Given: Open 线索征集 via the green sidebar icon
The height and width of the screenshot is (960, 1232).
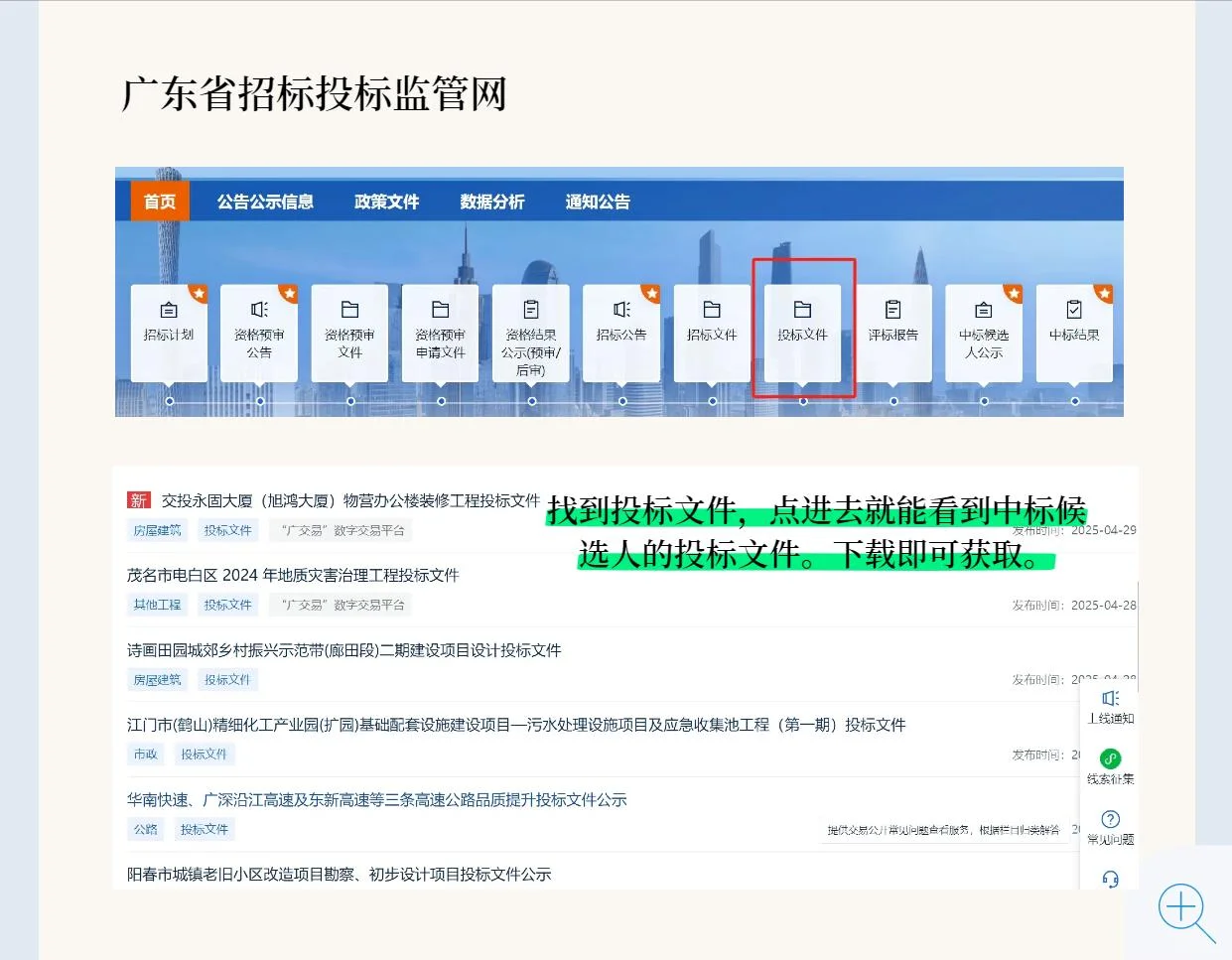Looking at the screenshot, I should click(1109, 762).
